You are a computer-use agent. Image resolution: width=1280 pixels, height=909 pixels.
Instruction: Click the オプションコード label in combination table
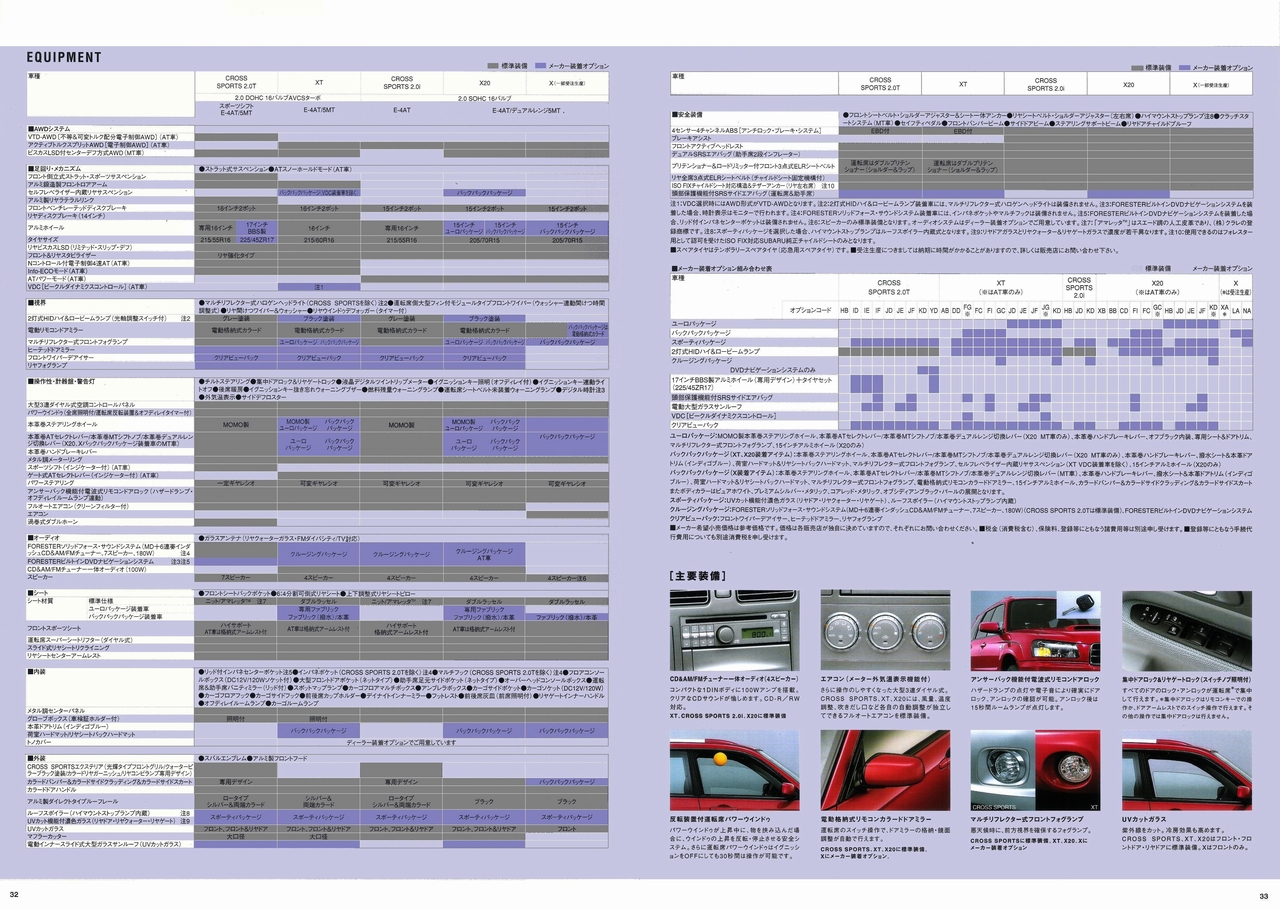(x=812, y=311)
